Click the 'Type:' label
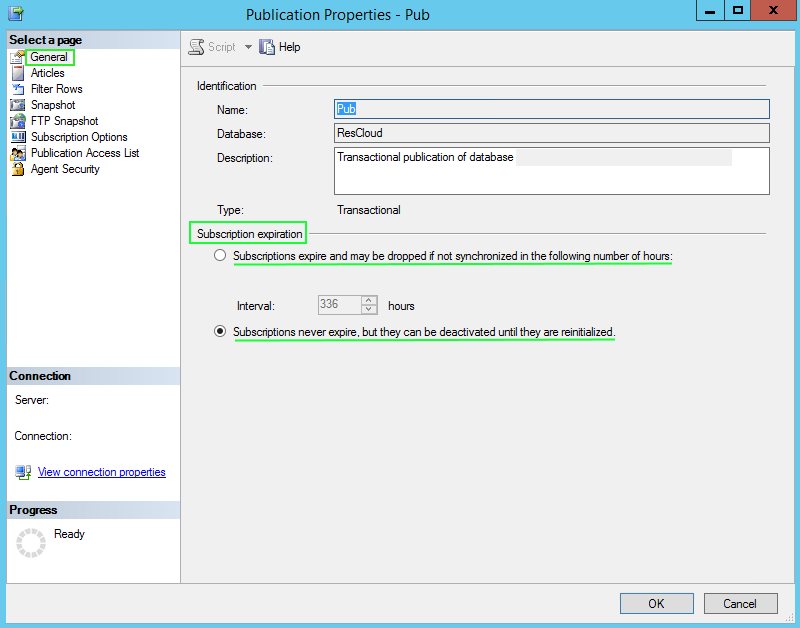800x628 pixels. (230, 210)
